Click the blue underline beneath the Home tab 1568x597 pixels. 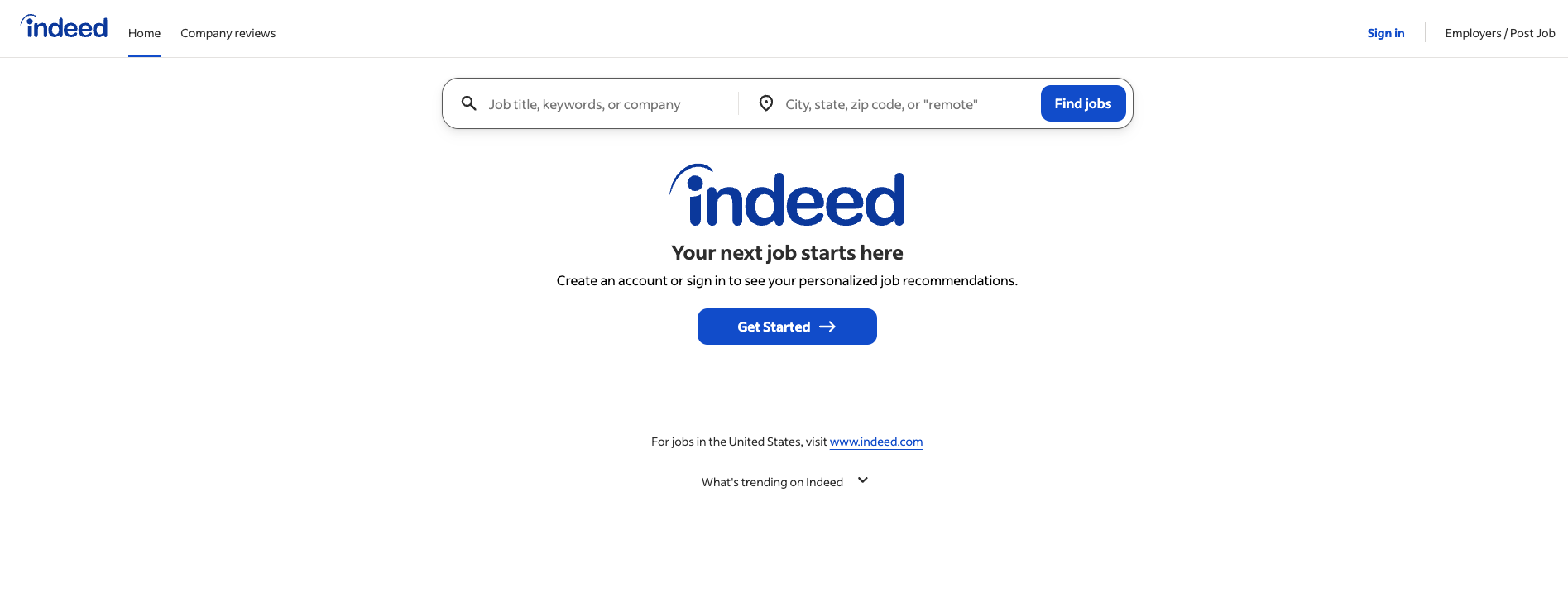point(144,56)
